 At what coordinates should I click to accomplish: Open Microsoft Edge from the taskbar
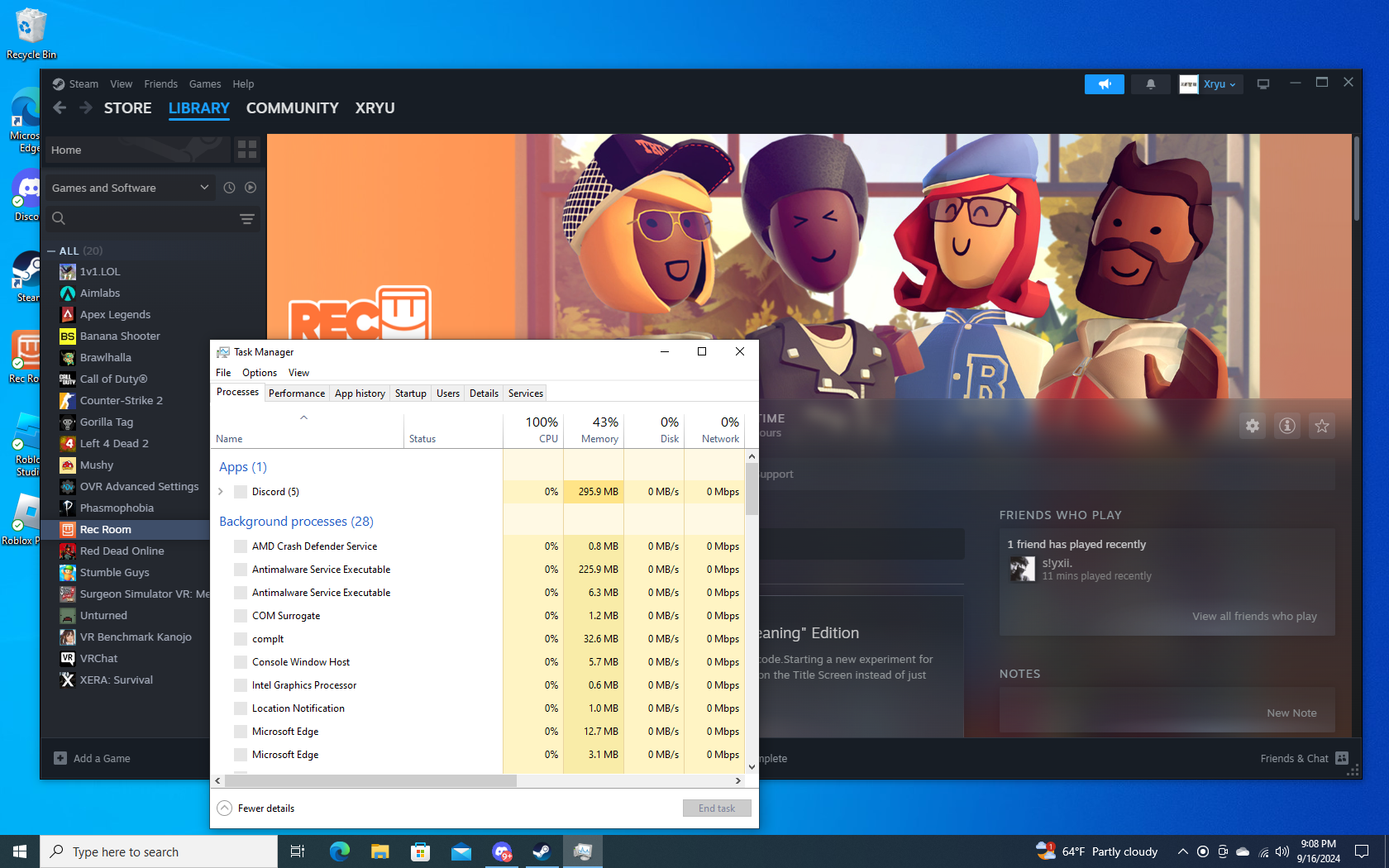[339, 851]
